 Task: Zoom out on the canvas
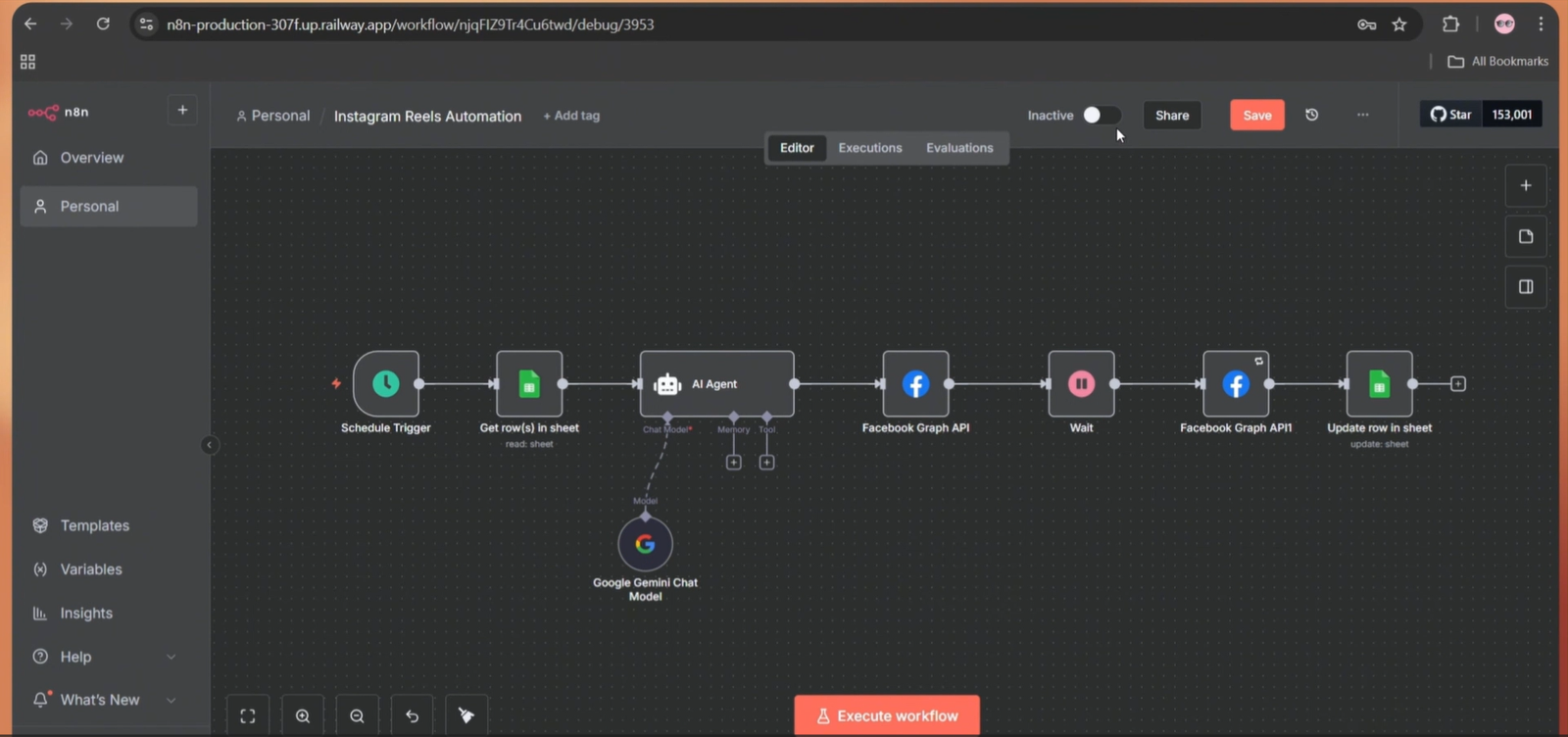(x=357, y=716)
